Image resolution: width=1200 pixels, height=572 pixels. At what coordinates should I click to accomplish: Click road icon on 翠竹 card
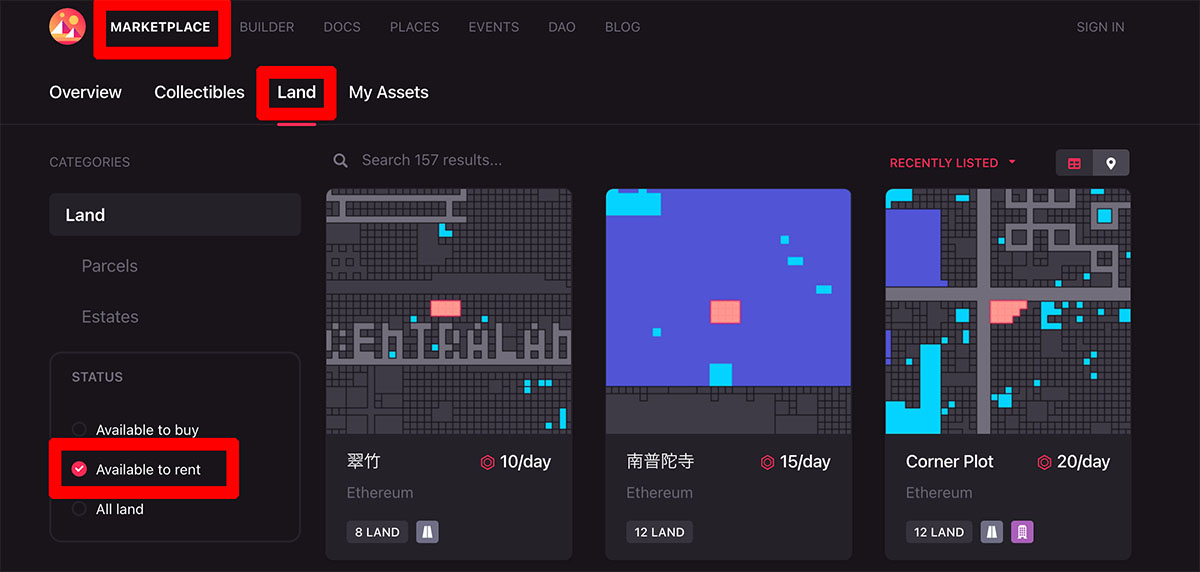click(x=427, y=532)
